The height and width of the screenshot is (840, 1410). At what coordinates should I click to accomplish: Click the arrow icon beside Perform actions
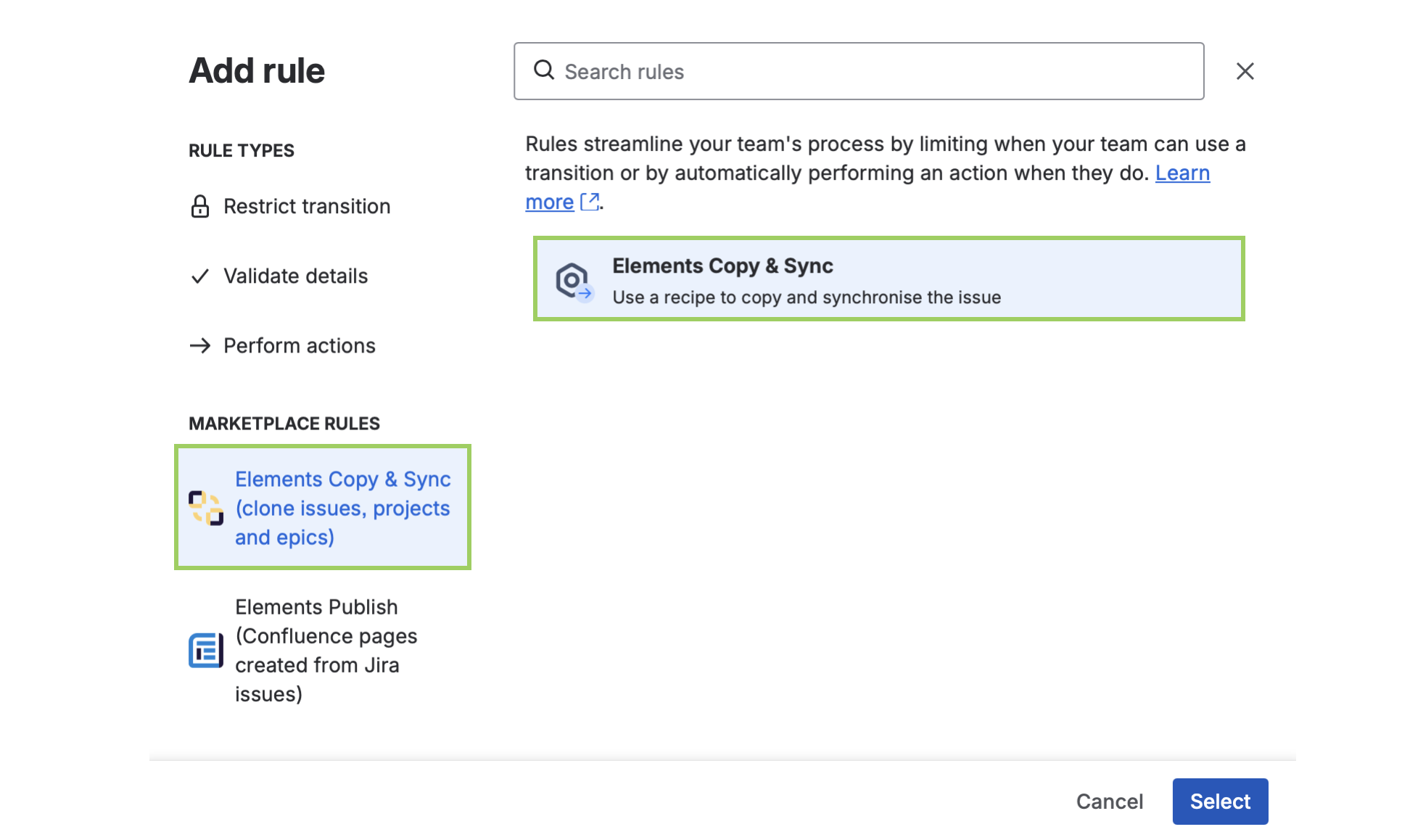[200, 346]
